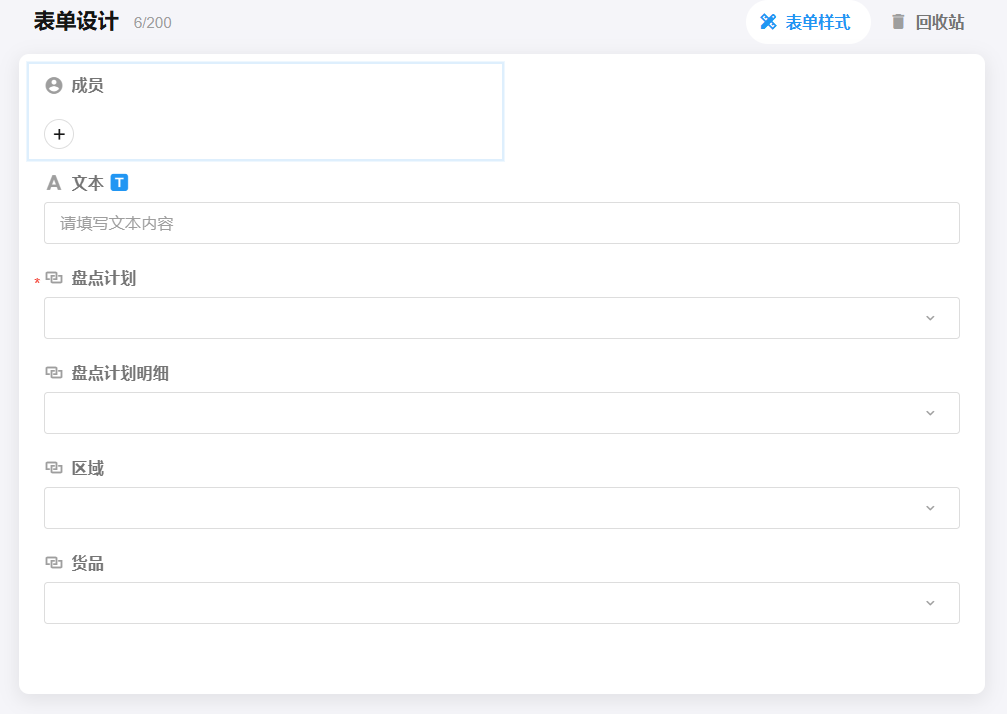Open the 表单样式 form style settings

point(807,22)
